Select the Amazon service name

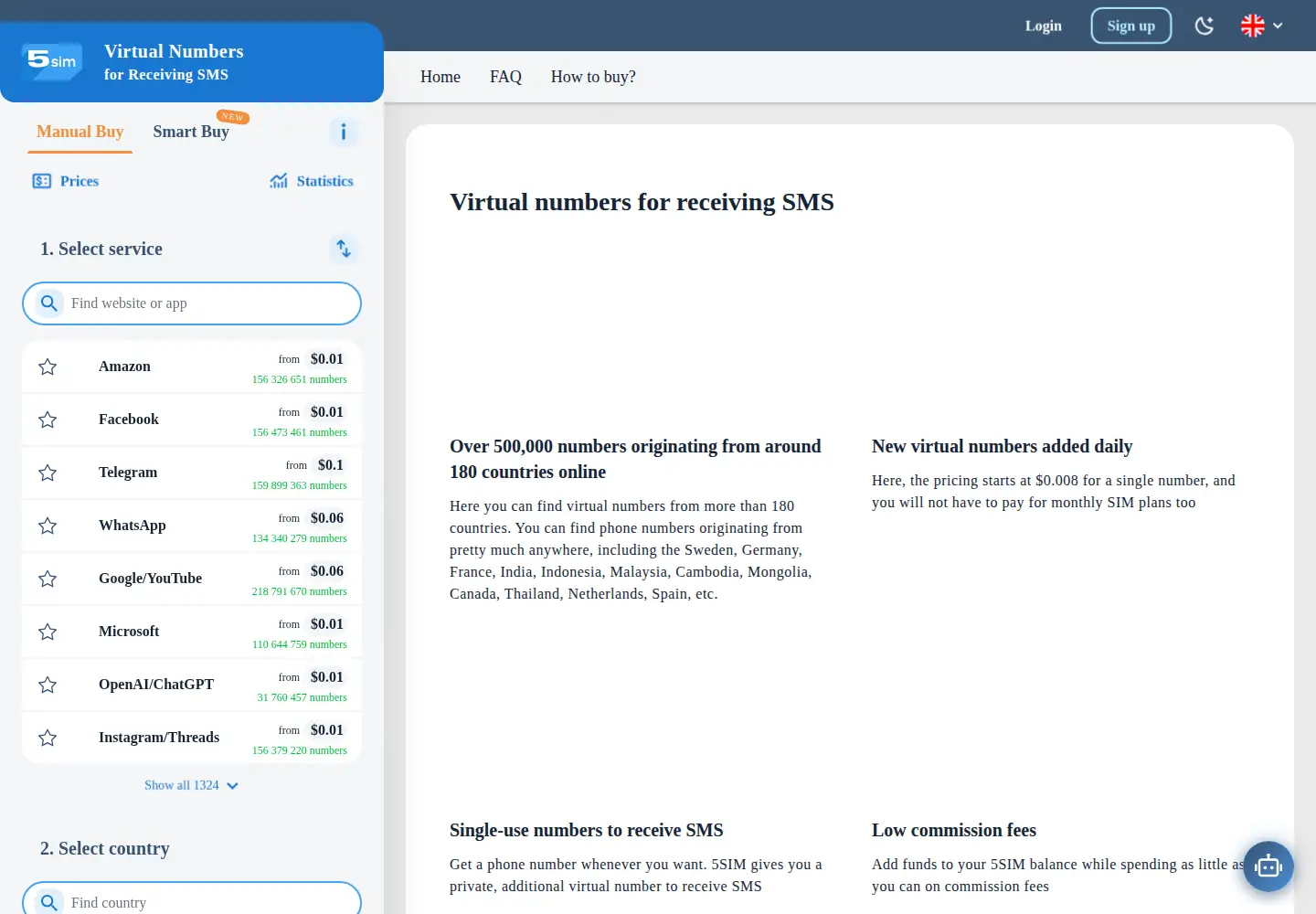coord(124,367)
